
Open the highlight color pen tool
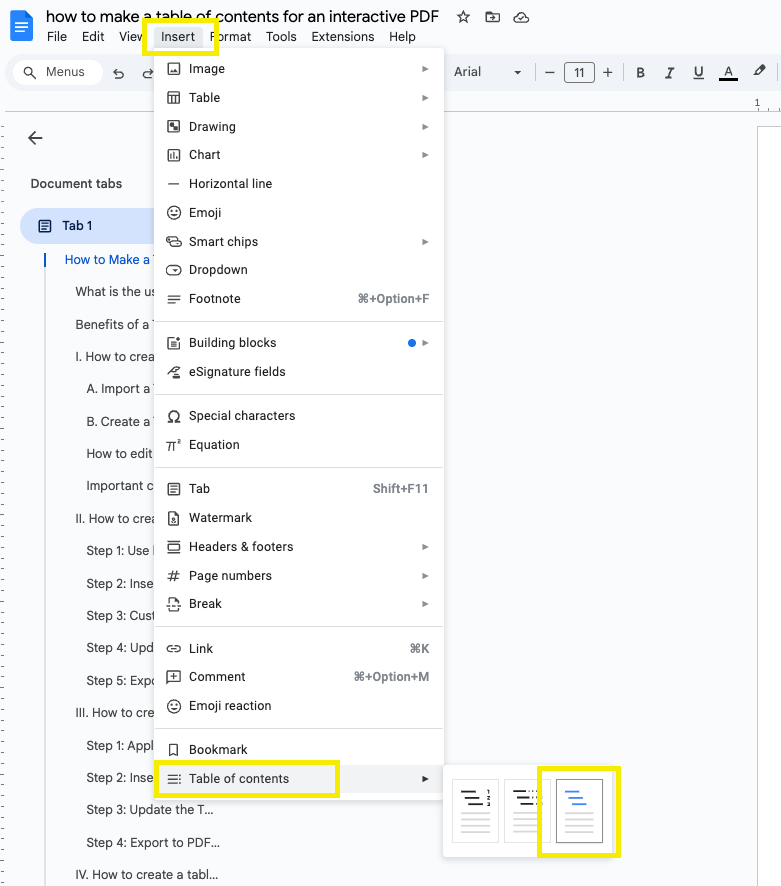(759, 71)
